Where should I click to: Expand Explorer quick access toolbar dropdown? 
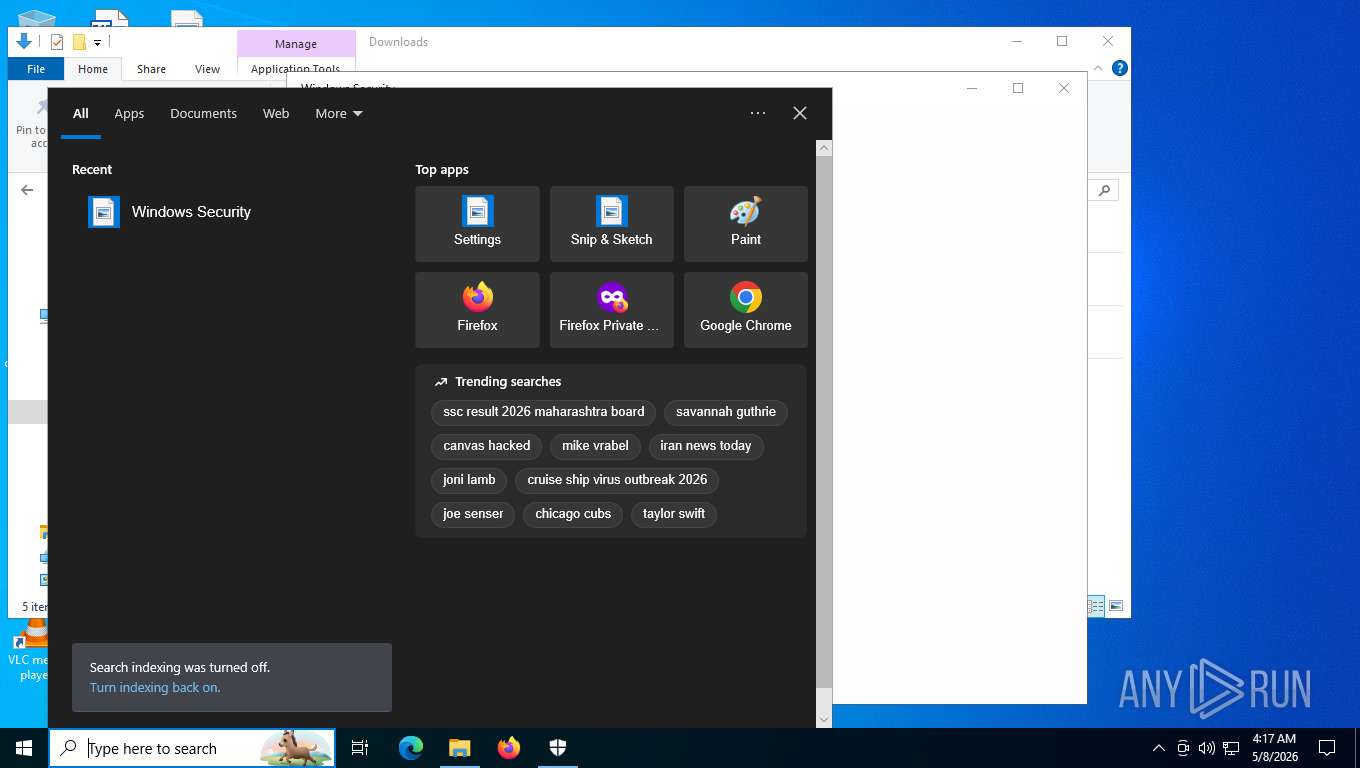click(x=97, y=43)
